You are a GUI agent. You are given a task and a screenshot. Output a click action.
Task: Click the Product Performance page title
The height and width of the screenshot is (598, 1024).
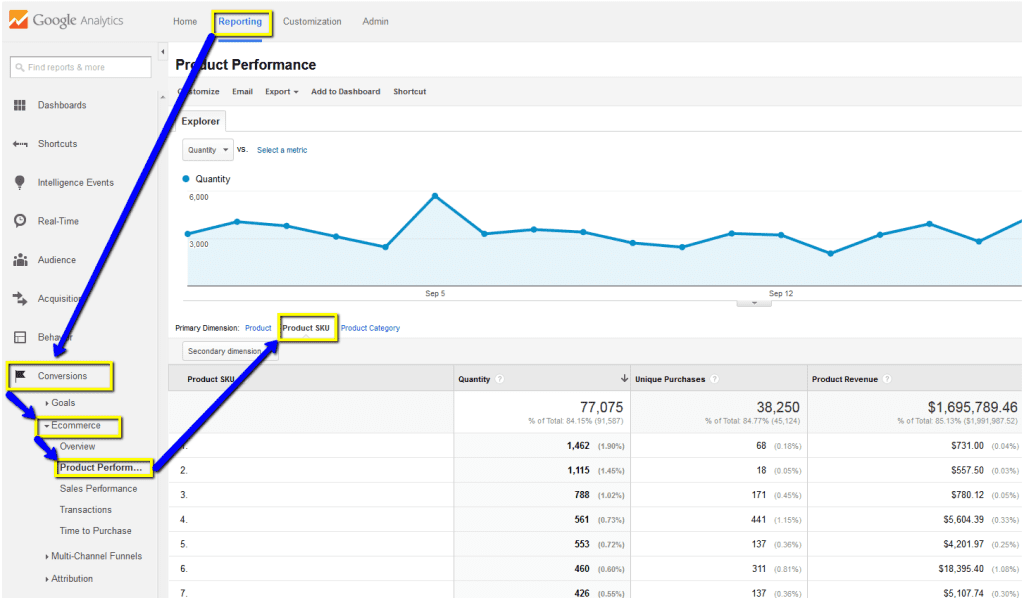click(246, 65)
